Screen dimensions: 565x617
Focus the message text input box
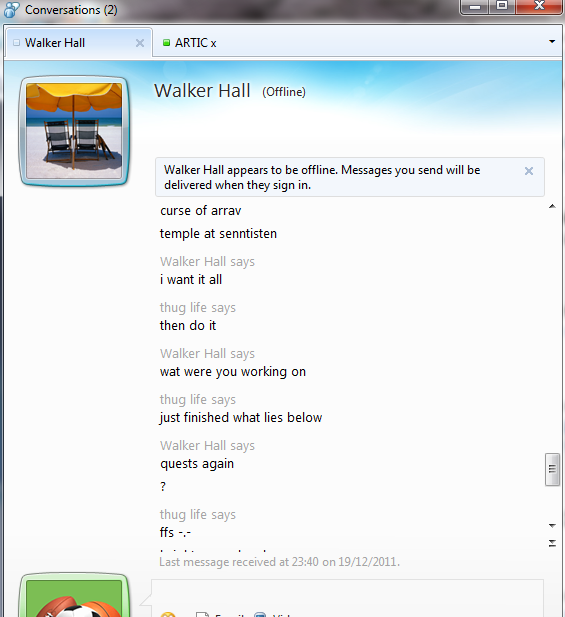pyautogui.click(x=347, y=594)
